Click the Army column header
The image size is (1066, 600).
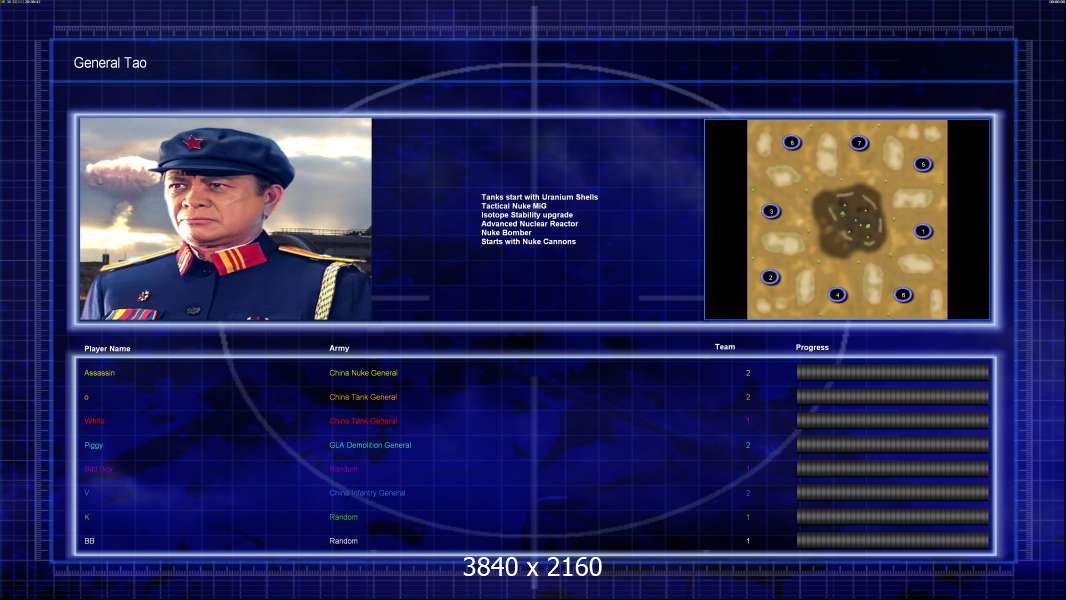(x=339, y=348)
